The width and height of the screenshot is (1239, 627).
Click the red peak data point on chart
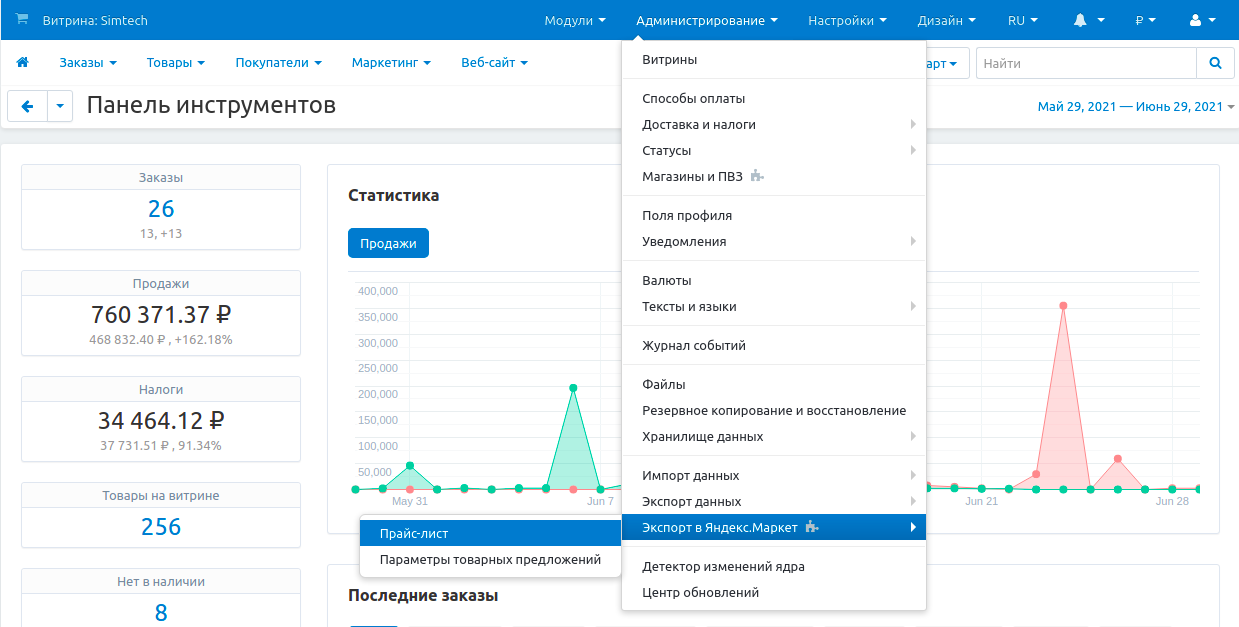click(1063, 306)
